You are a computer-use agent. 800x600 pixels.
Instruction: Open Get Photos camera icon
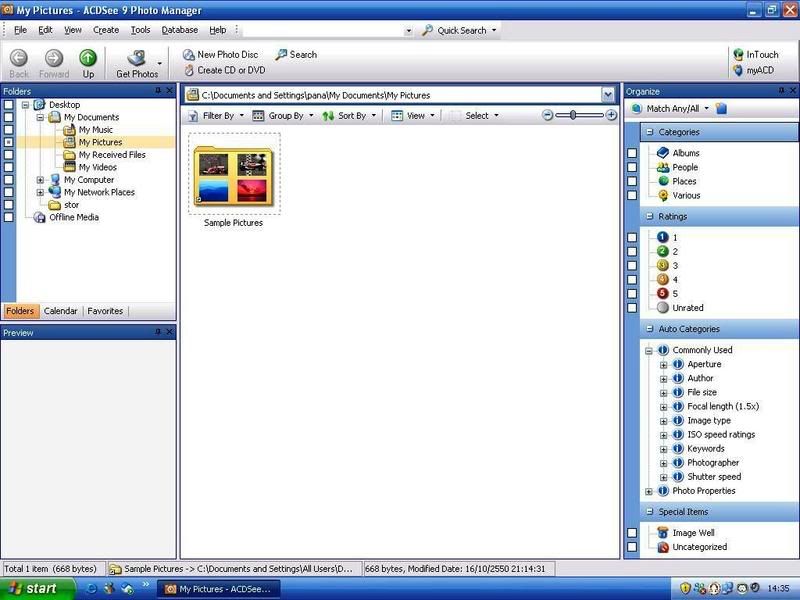pos(136,58)
